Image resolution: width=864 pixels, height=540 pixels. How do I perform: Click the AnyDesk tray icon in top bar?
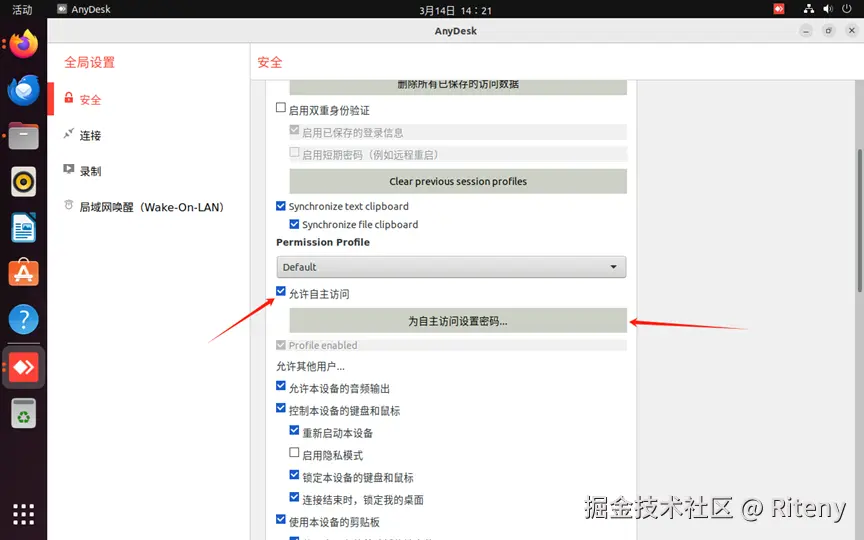click(x=779, y=9)
